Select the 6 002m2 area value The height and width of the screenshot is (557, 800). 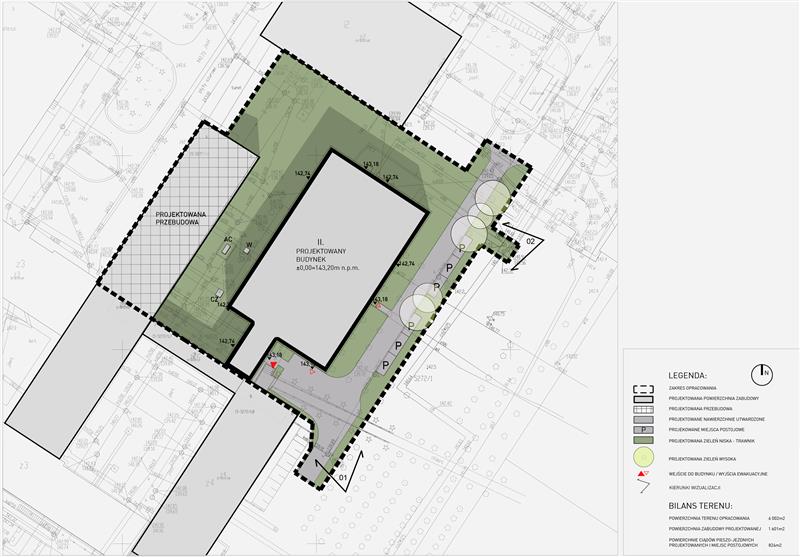(x=778, y=519)
